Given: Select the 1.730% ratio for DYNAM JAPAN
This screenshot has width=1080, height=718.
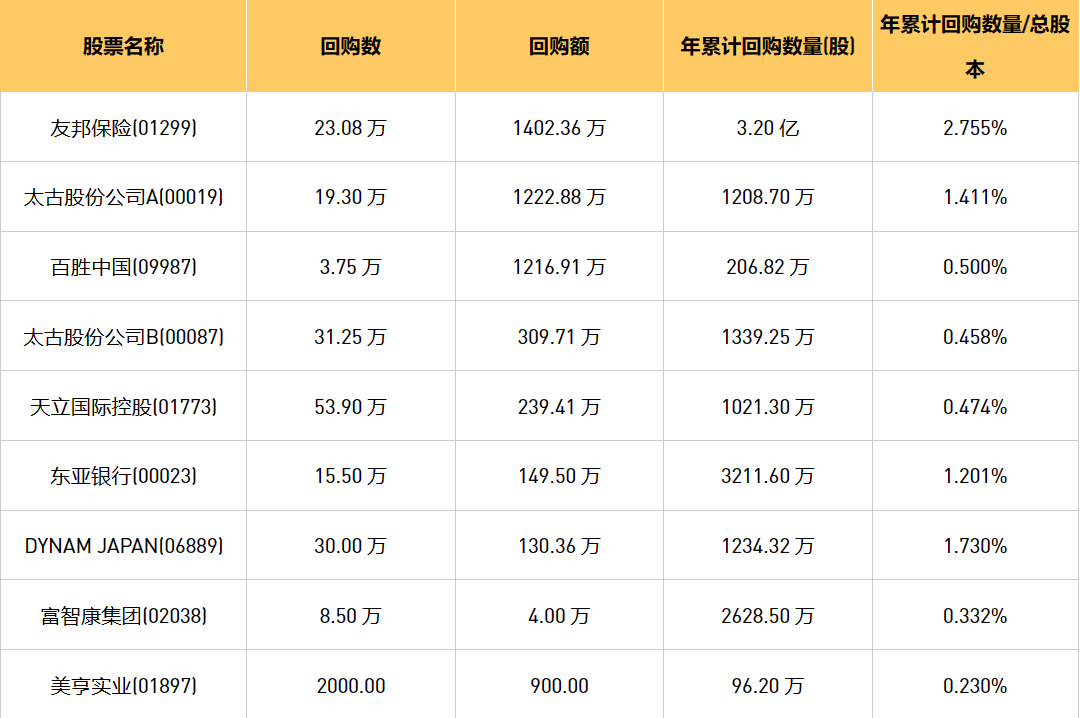Looking at the screenshot, I should (974, 546).
